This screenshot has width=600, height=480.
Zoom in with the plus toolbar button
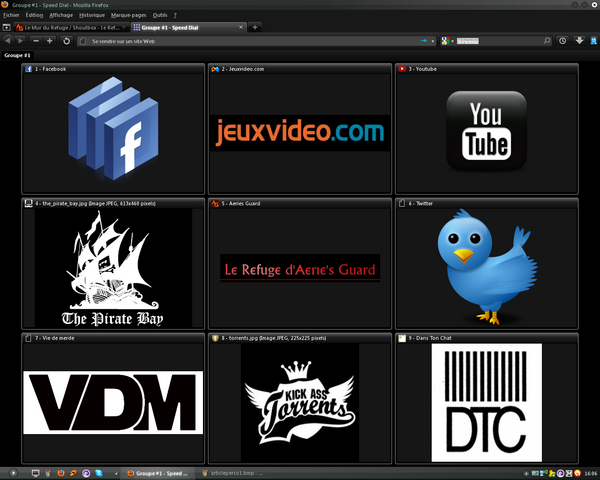pos(49,41)
